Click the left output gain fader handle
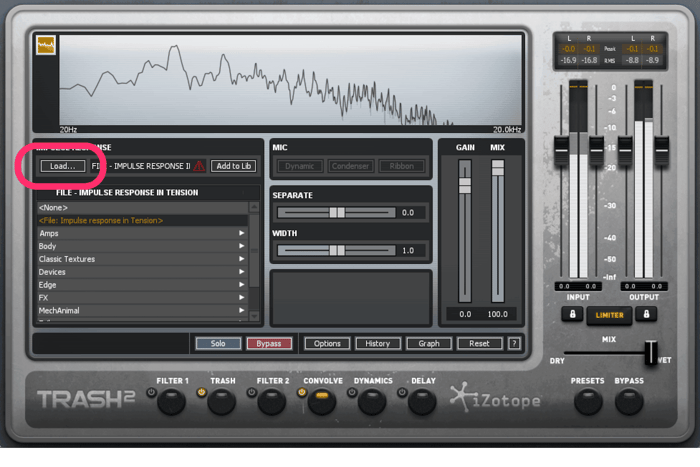Screen dimensions: 700x467 coord(625,150)
